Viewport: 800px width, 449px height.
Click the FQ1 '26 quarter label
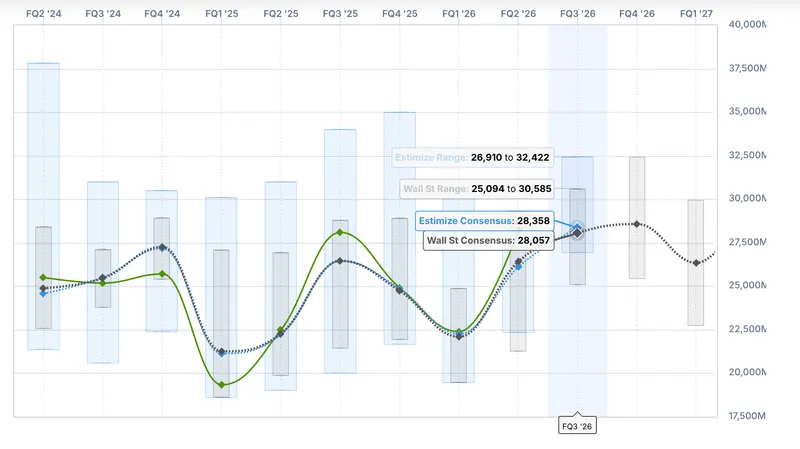[x=459, y=14]
